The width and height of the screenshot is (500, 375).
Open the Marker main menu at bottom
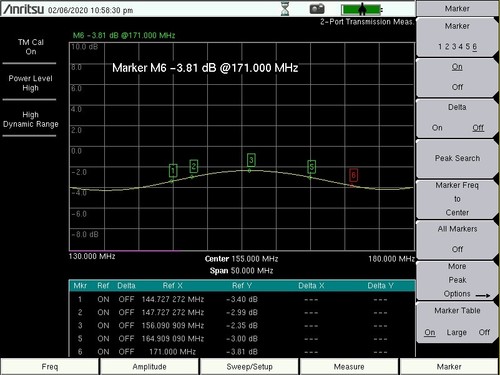point(449,367)
